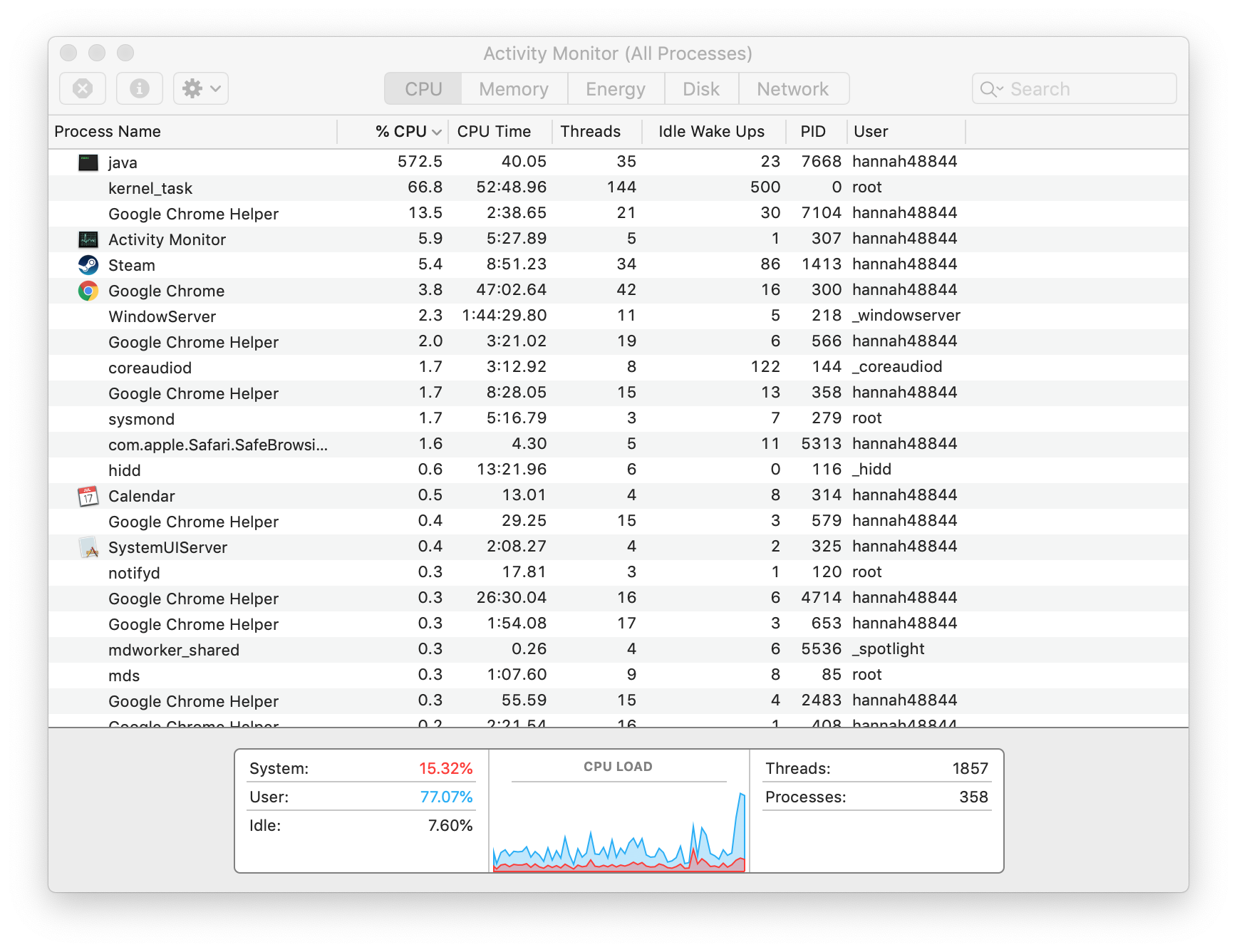The height and width of the screenshot is (952, 1237).
Task: Select Google Chrome Helper with PID 358
Action: 618,393
